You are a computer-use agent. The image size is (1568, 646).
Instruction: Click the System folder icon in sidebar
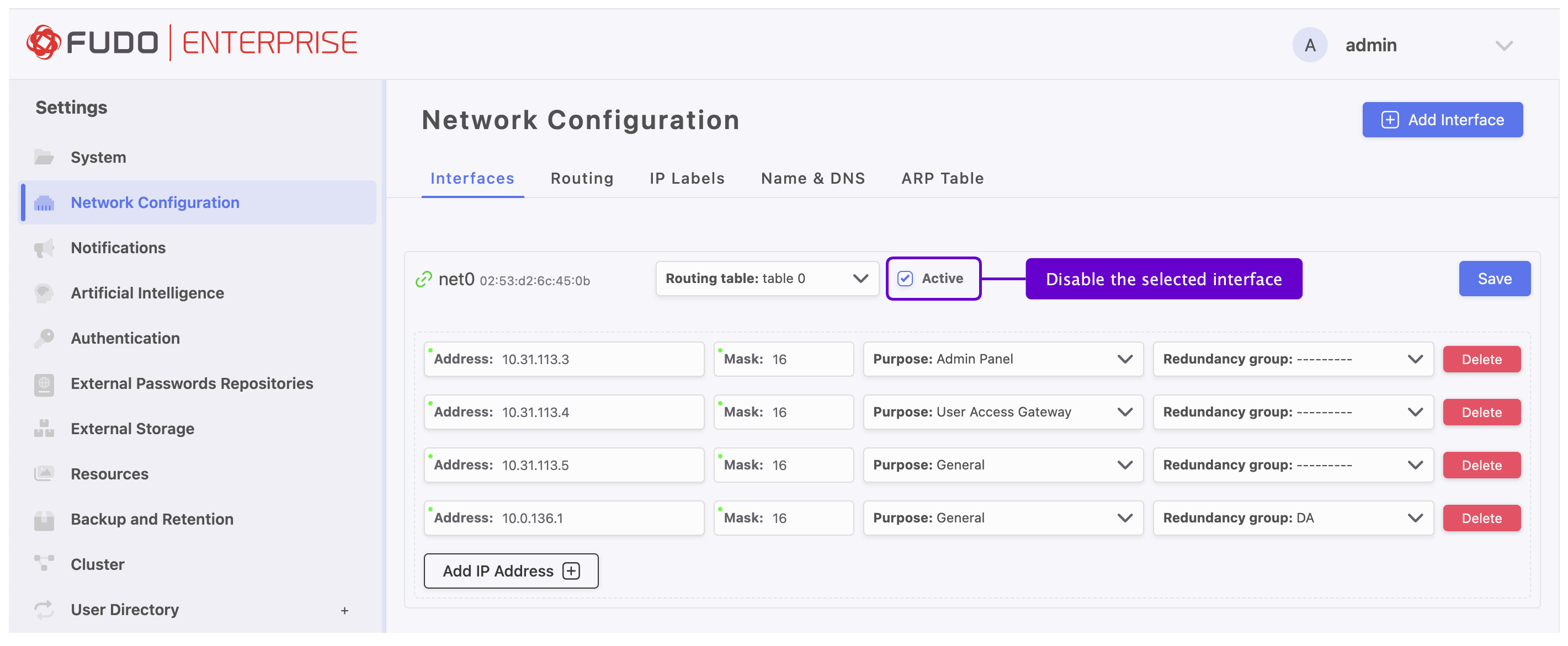(44, 158)
